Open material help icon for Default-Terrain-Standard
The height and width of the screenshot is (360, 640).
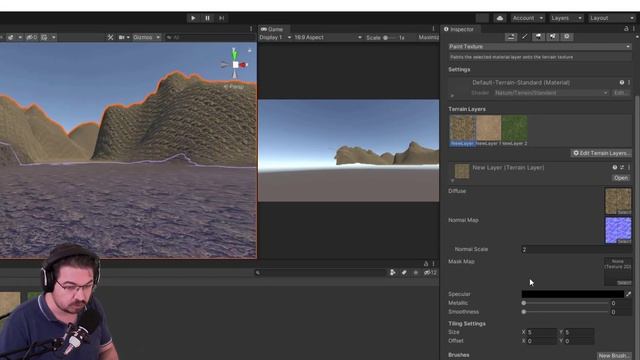coord(622,82)
